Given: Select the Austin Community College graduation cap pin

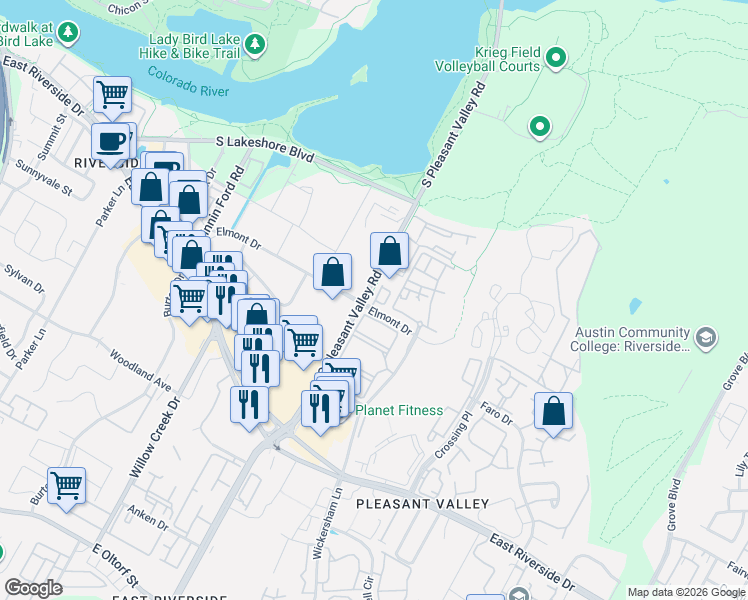Looking at the screenshot, I should click(706, 339).
